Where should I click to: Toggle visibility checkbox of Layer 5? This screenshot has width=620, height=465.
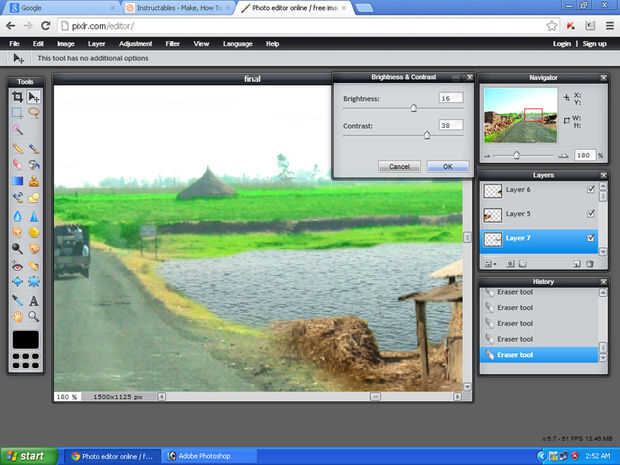(x=591, y=214)
